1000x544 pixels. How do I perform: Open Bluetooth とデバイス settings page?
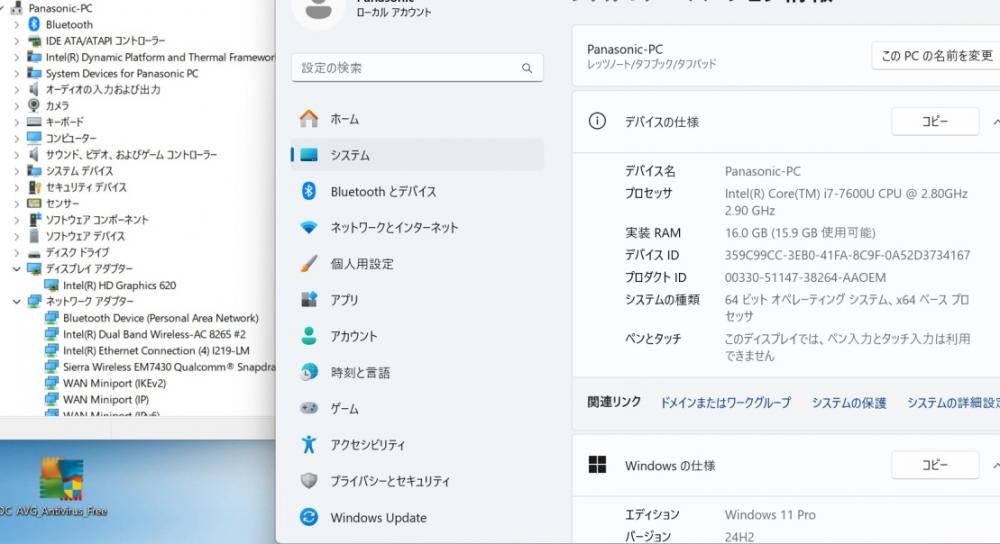(x=417, y=191)
